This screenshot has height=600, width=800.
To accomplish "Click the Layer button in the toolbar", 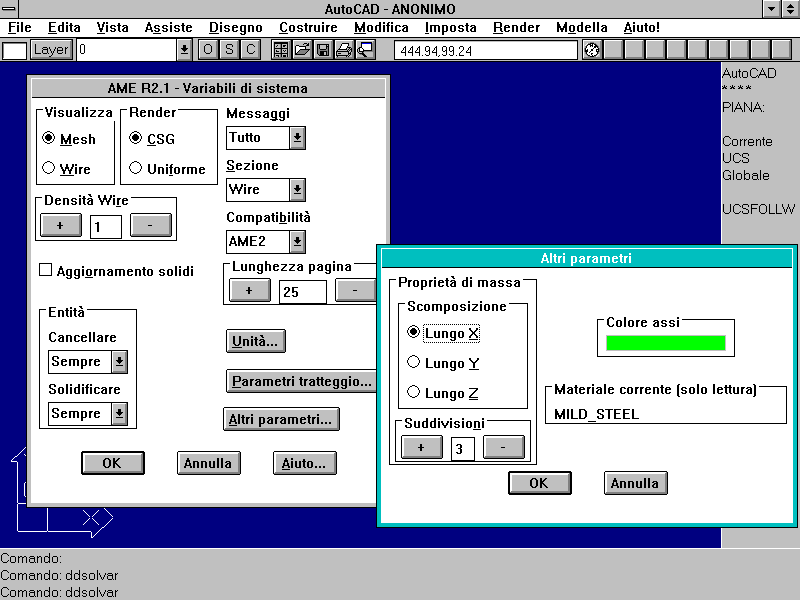I will (51, 50).
